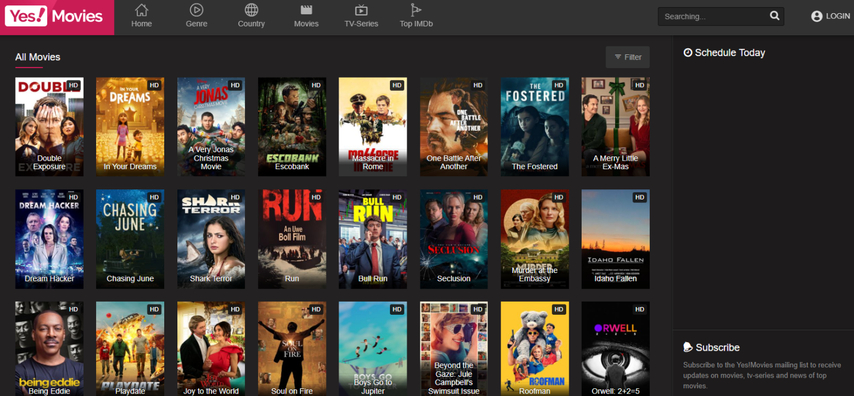Open the Top IMDb page

[x=416, y=16]
